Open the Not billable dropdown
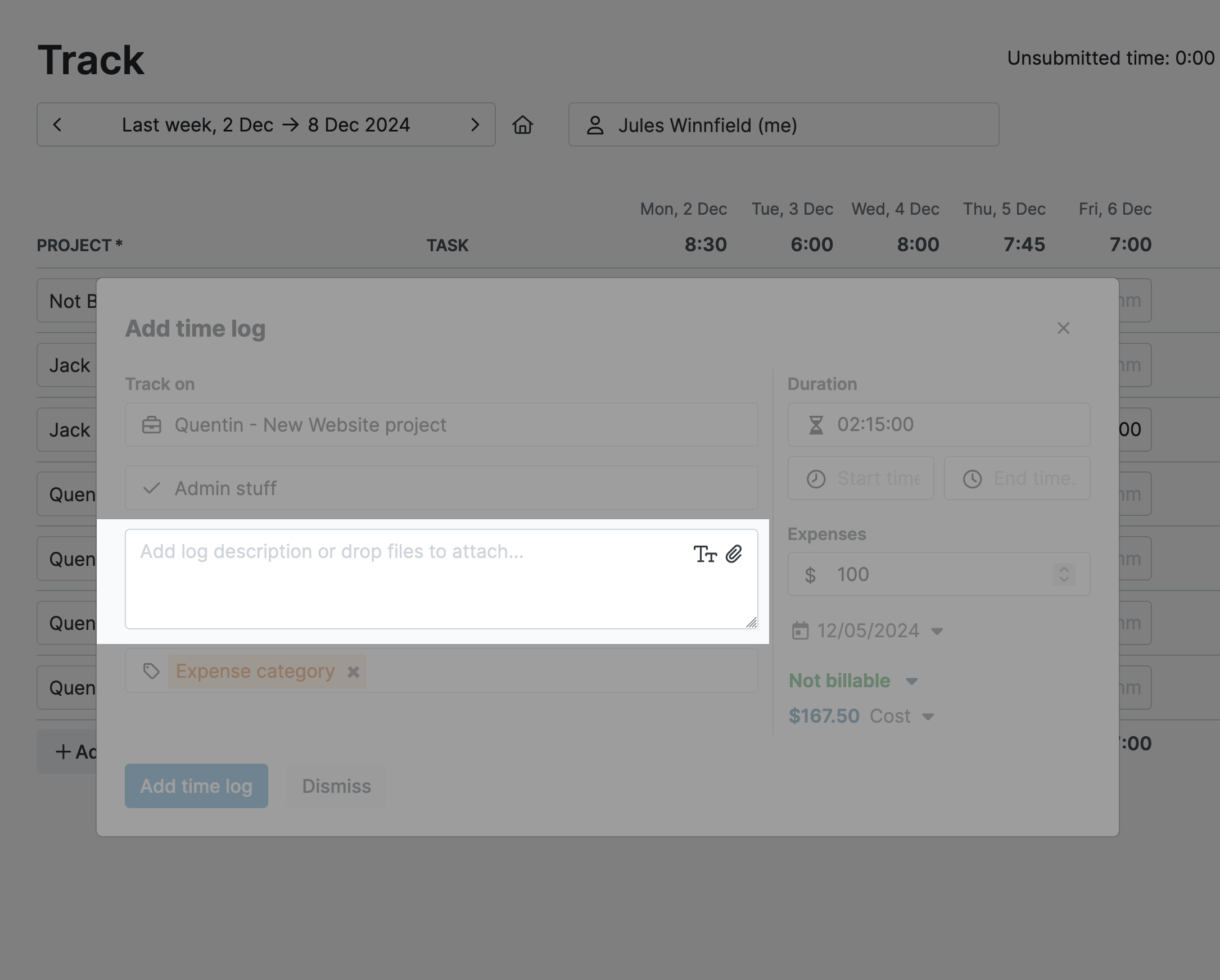1220x980 pixels. click(x=911, y=681)
